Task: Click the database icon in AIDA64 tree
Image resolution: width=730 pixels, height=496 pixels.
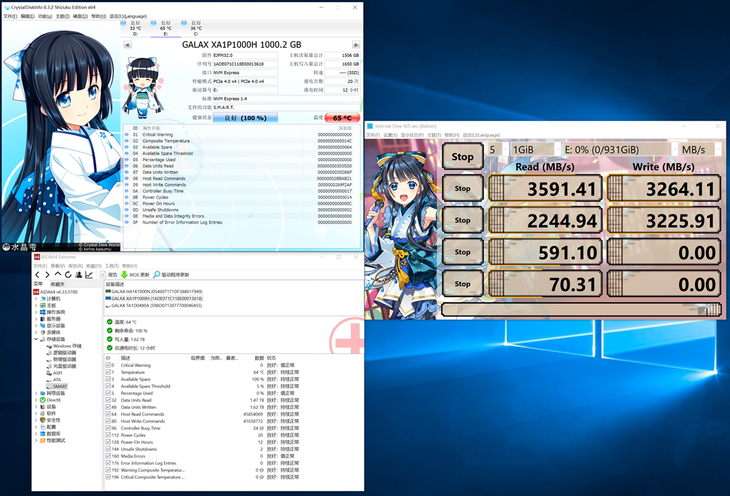Action: click(x=43, y=434)
